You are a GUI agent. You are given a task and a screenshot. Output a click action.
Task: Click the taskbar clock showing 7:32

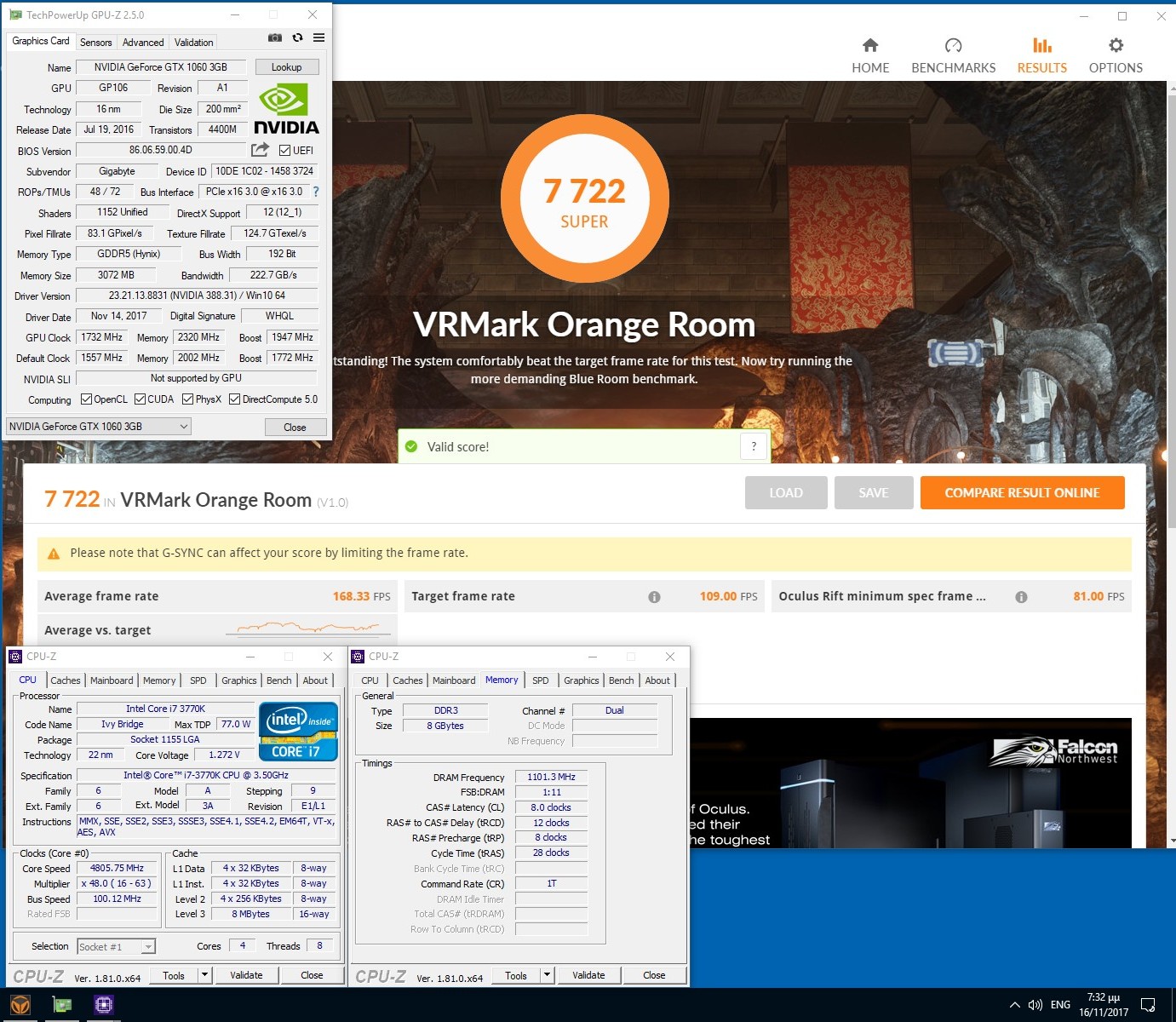1104,1005
